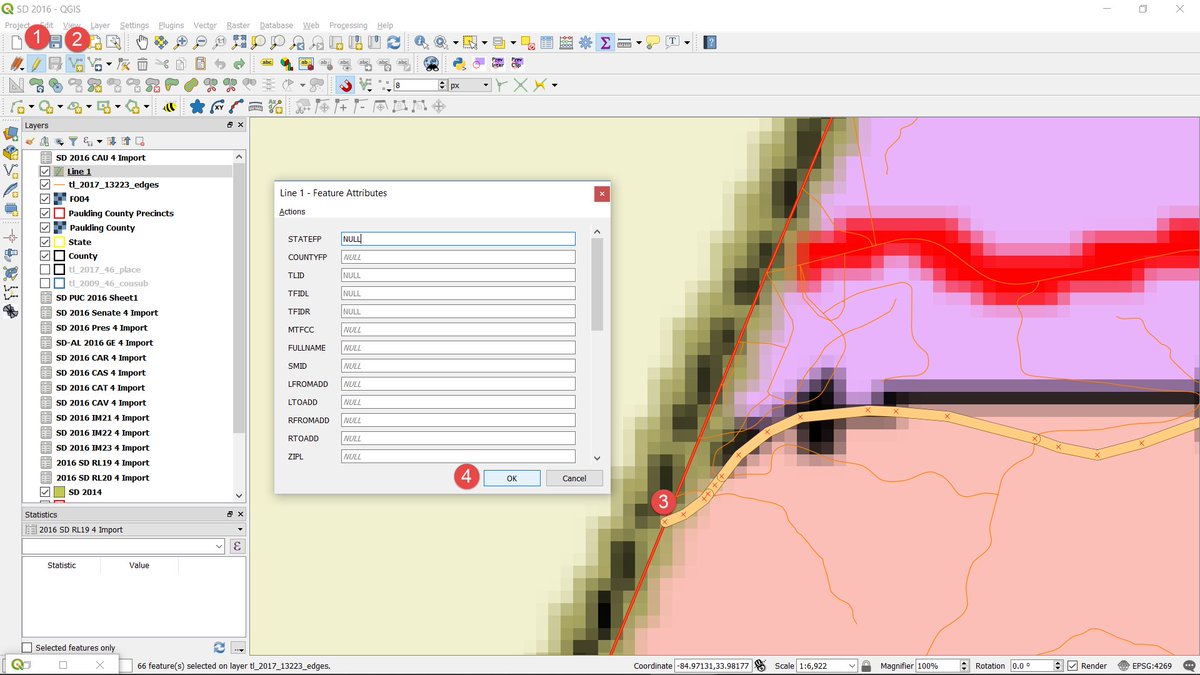This screenshot has height=675, width=1200.
Task: Open the field calculator abacus icon
Action: point(566,43)
